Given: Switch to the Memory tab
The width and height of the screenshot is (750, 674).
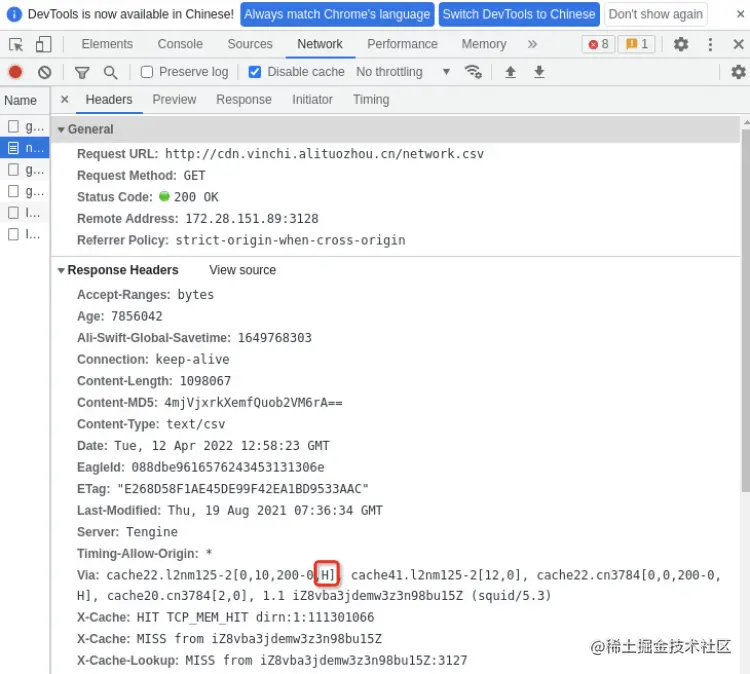Looking at the screenshot, I should 484,44.
